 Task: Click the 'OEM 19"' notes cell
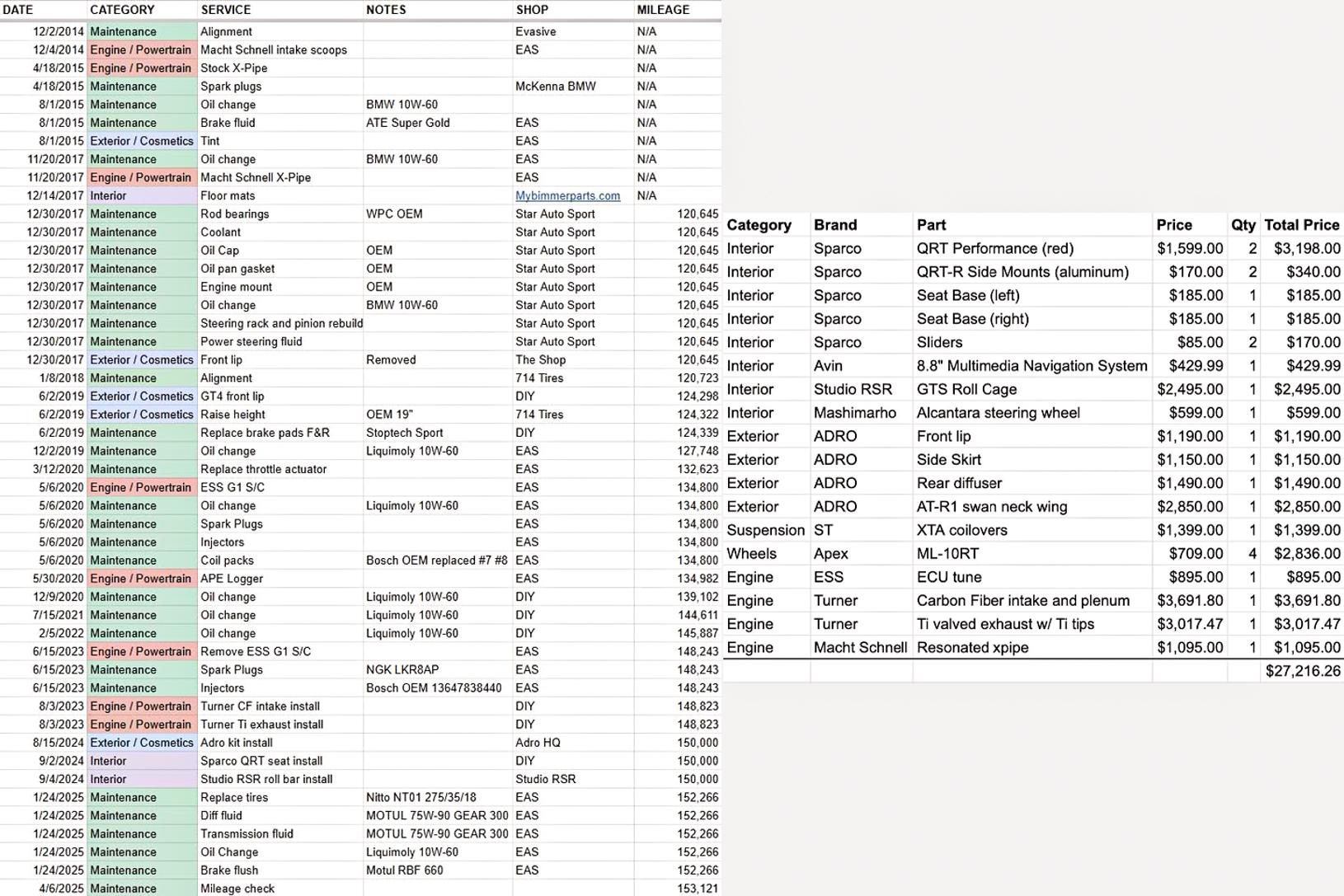[x=438, y=415]
